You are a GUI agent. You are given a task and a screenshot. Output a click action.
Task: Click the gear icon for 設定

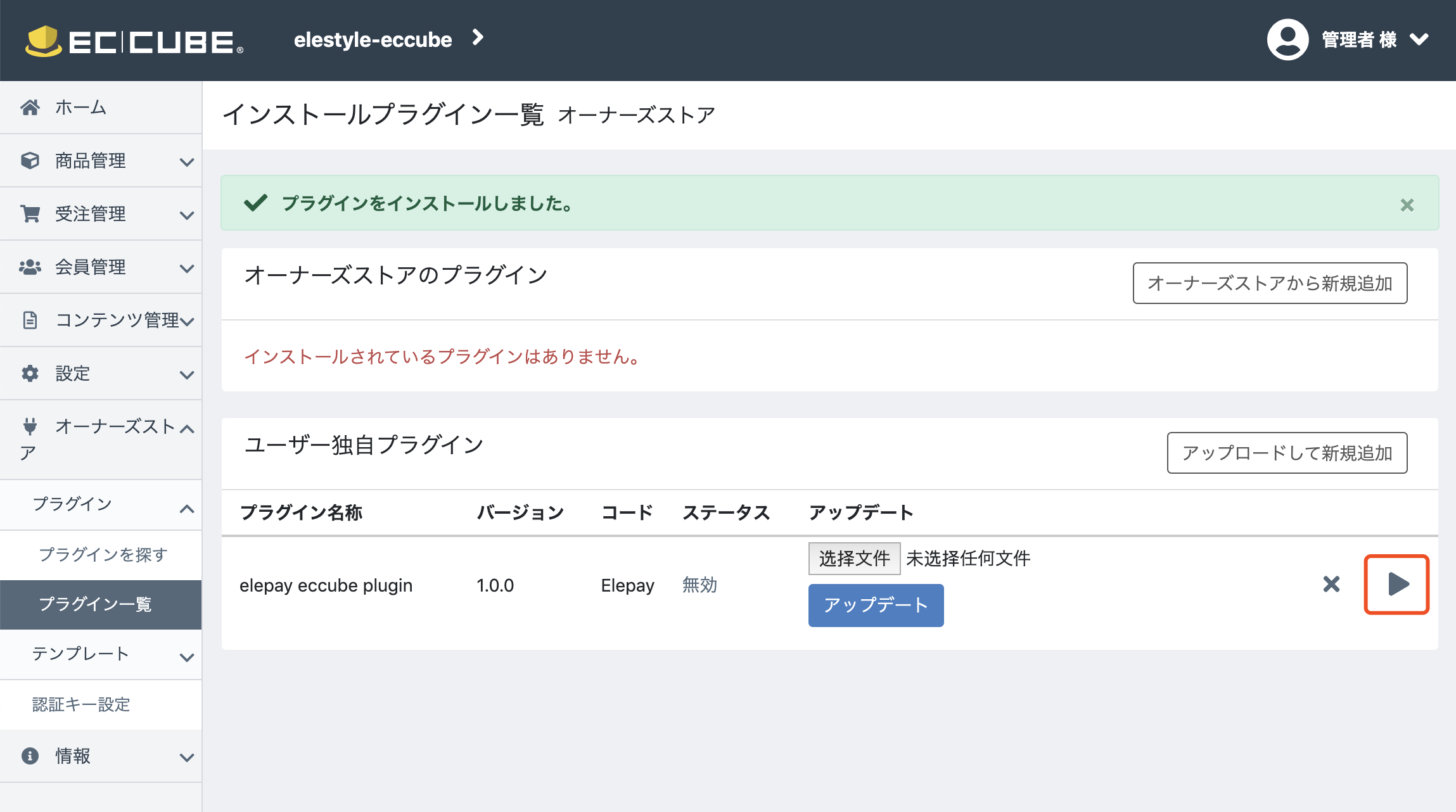(30, 374)
